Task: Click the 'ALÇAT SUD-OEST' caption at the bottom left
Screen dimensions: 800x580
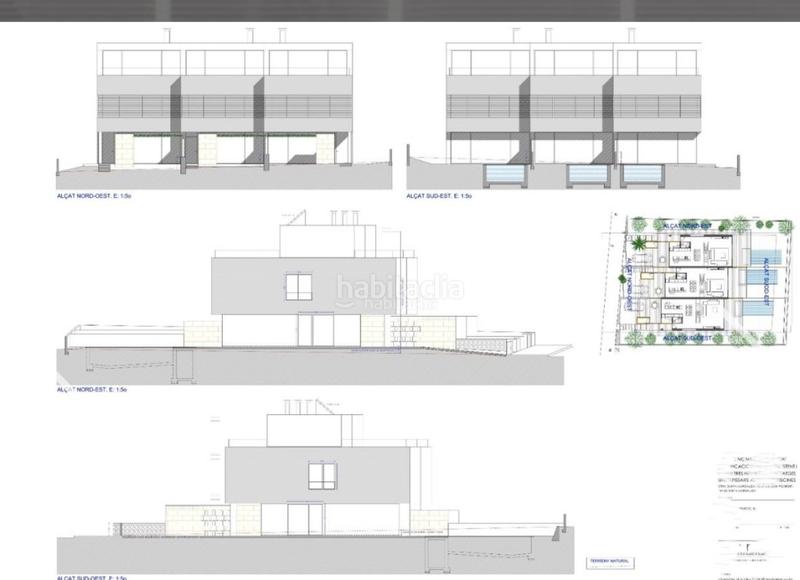Action: click(x=93, y=577)
